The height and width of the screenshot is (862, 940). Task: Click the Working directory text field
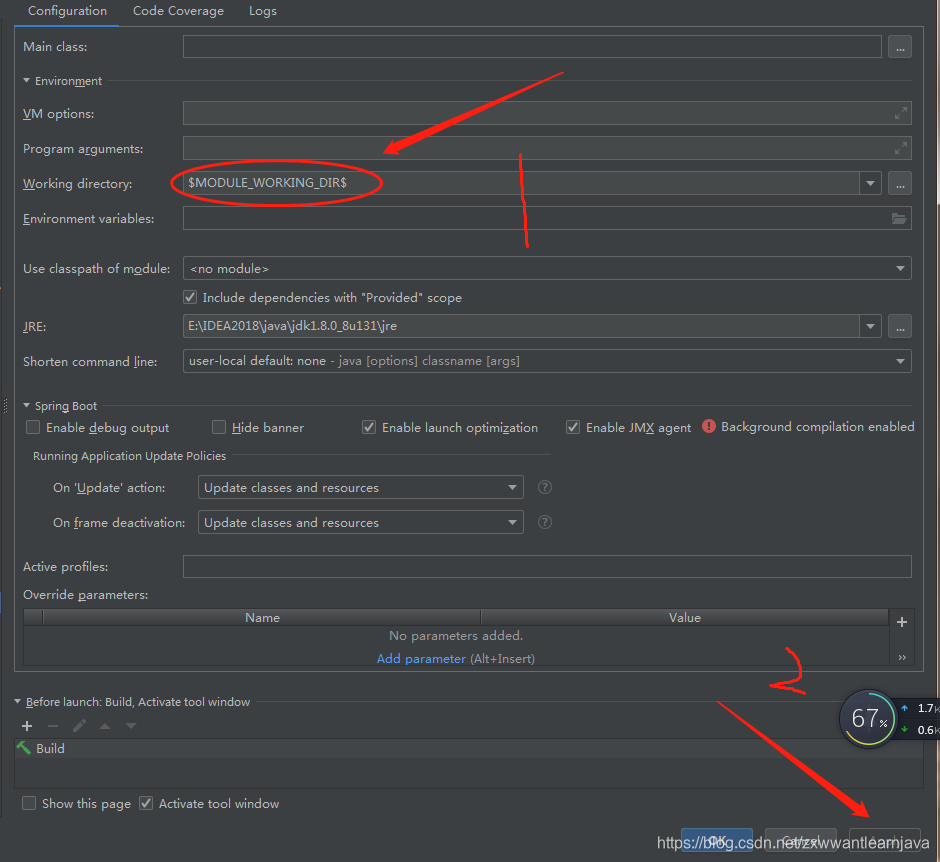pyautogui.click(x=520, y=183)
